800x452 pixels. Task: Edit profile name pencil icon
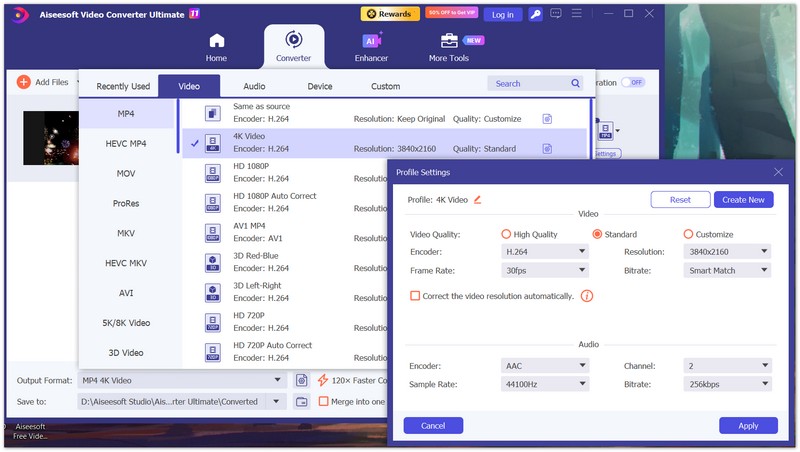click(x=477, y=199)
